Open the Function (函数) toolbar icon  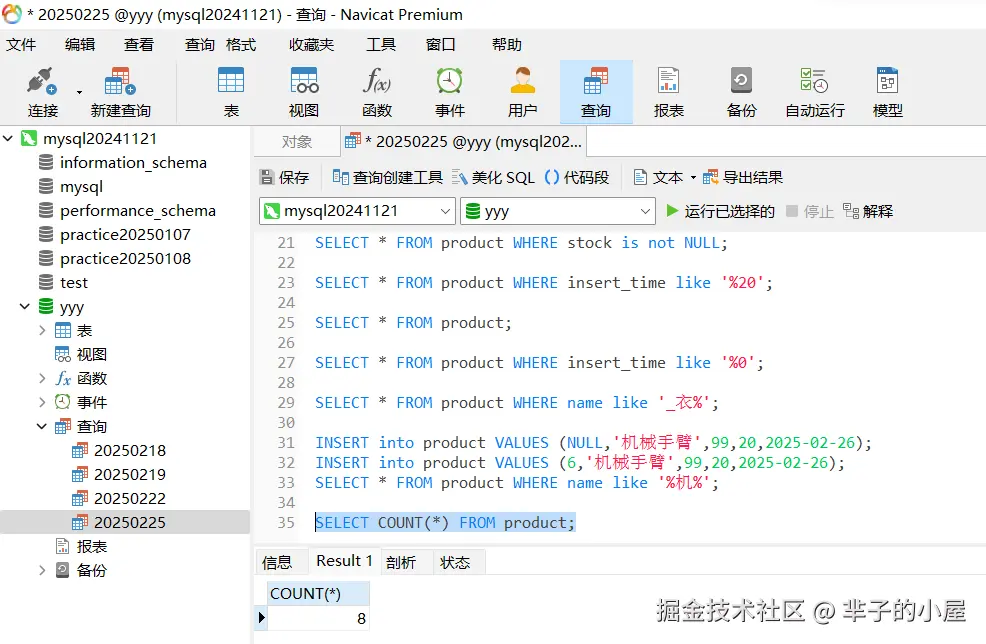coord(377,92)
